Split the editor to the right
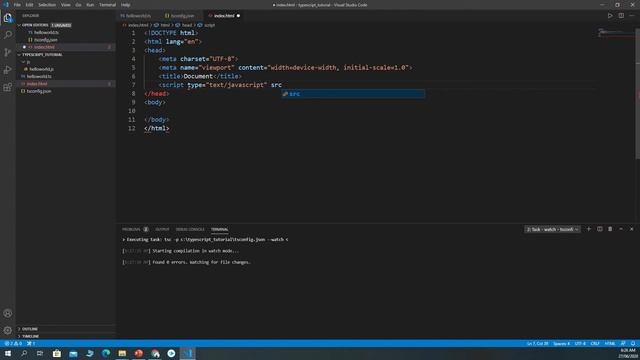Viewport: 640px width, 360px height. (621, 16)
